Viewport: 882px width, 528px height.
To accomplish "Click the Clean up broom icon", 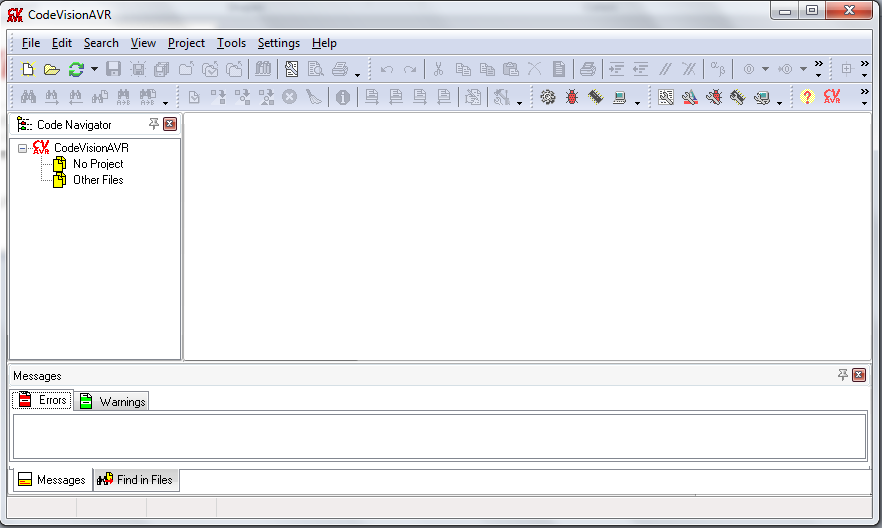I will tap(313, 97).
